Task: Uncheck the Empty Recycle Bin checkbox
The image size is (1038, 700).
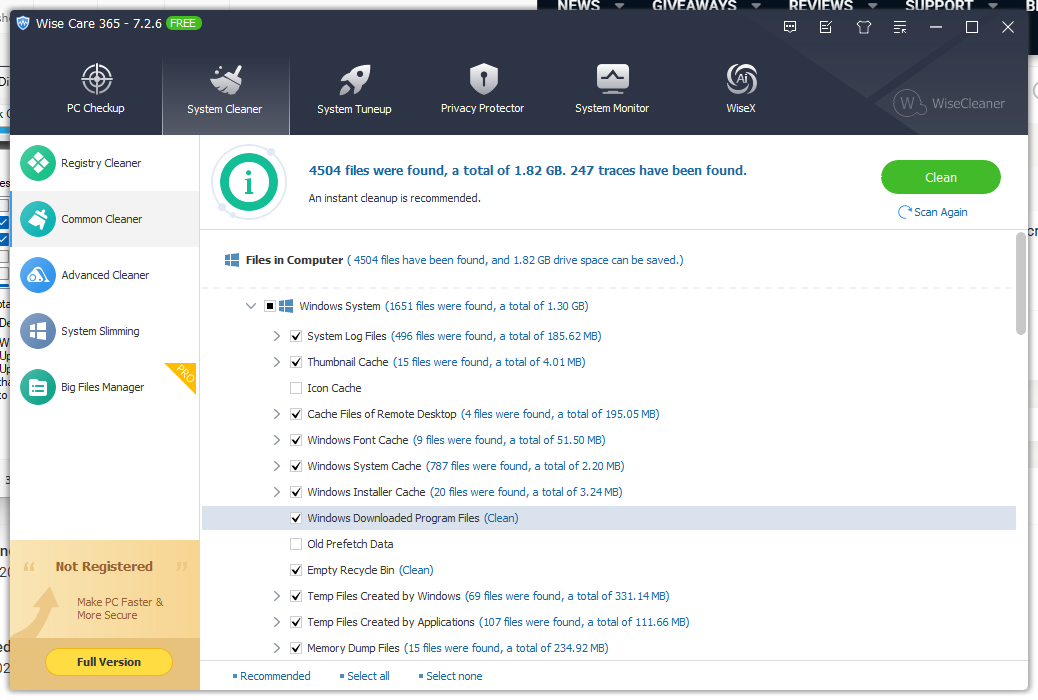Action: click(x=296, y=570)
